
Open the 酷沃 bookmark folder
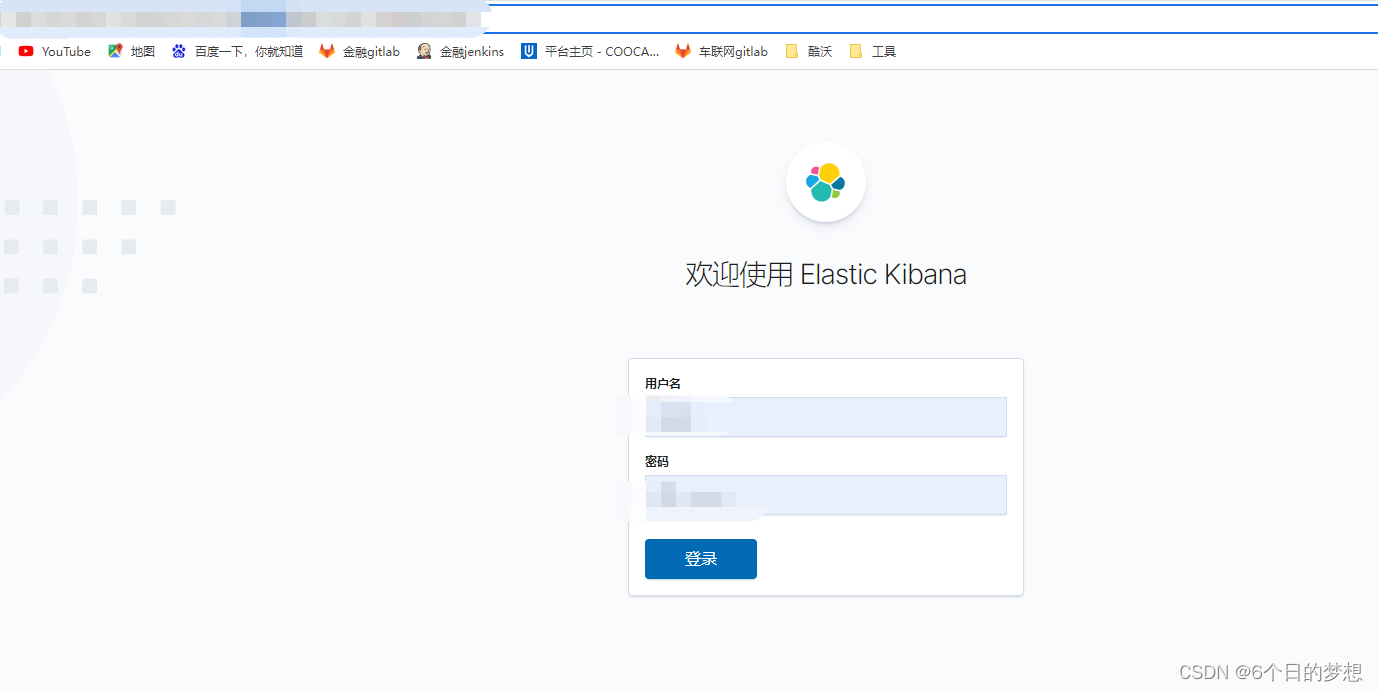[x=808, y=51]
